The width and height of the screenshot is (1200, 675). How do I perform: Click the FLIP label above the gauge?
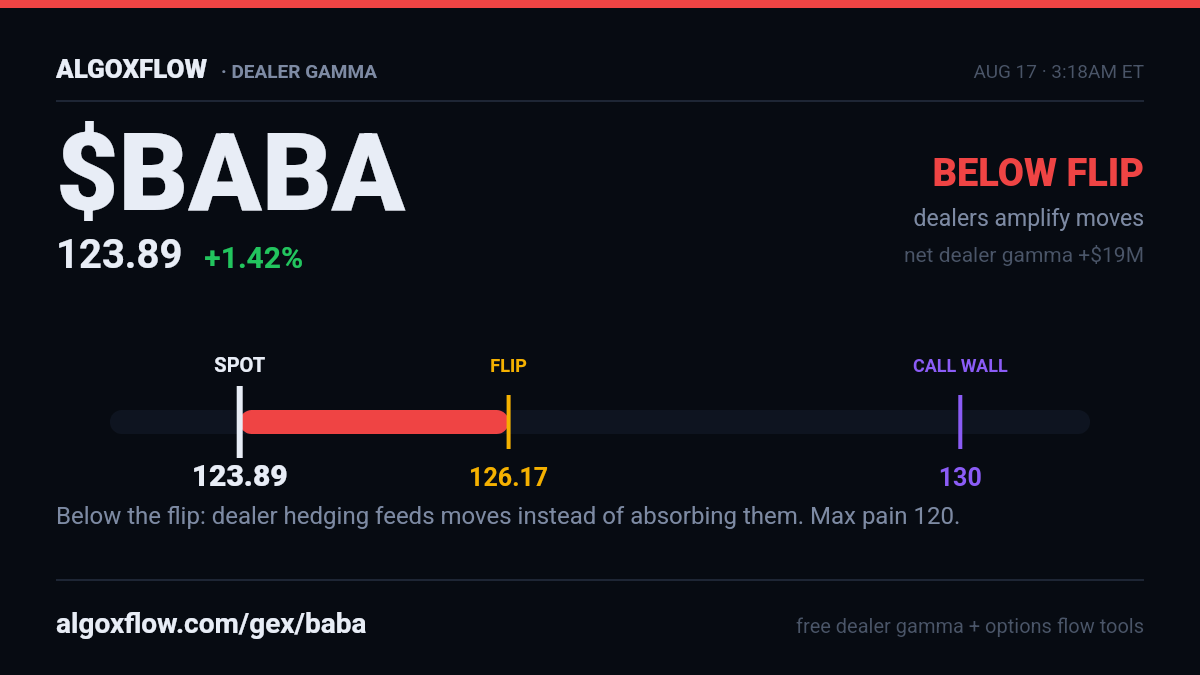point(508,366)
